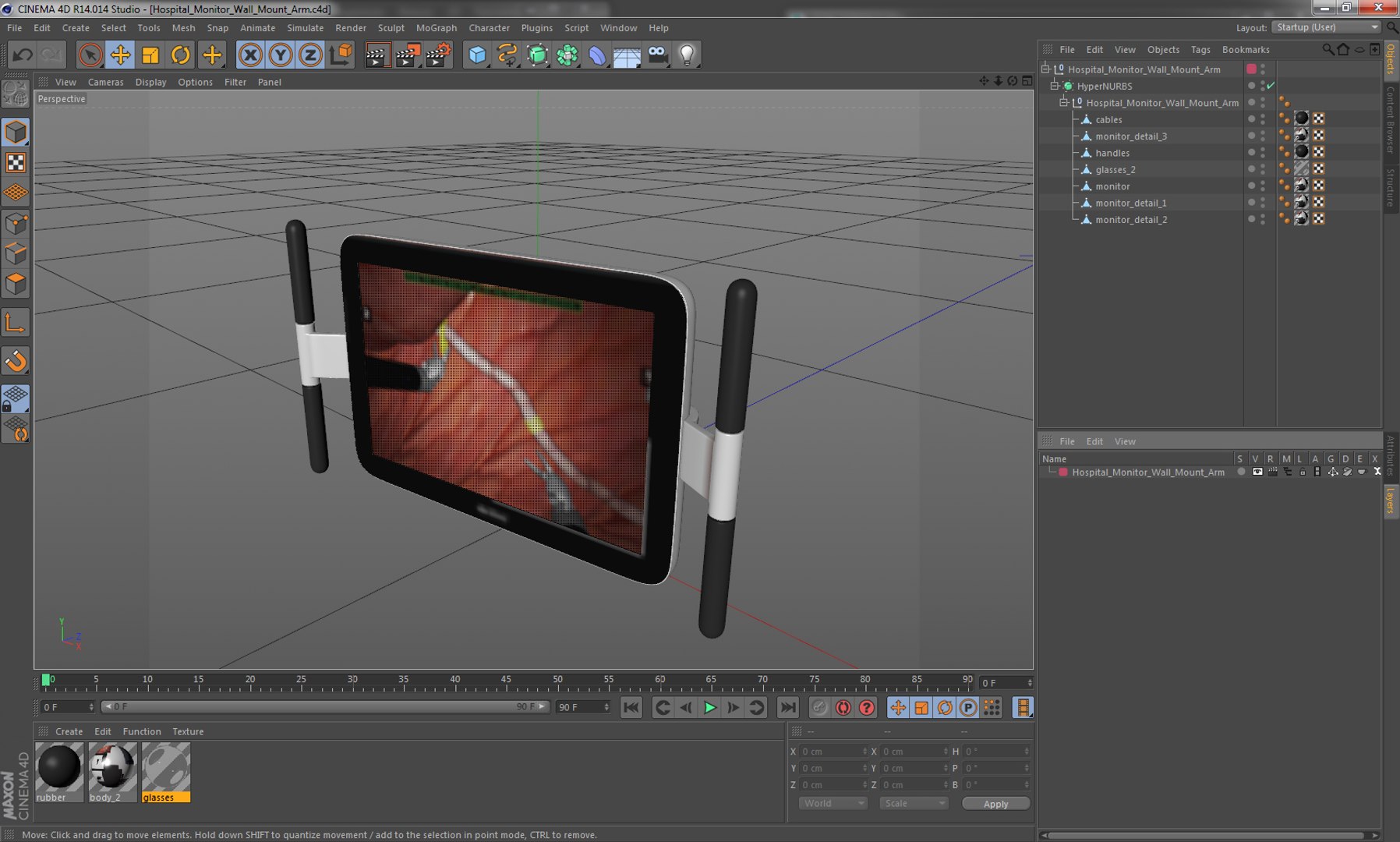Image resolution: width=1400 pixels, height=842 pixels.
Task: Go to end of animation
Action: point(788,708)
